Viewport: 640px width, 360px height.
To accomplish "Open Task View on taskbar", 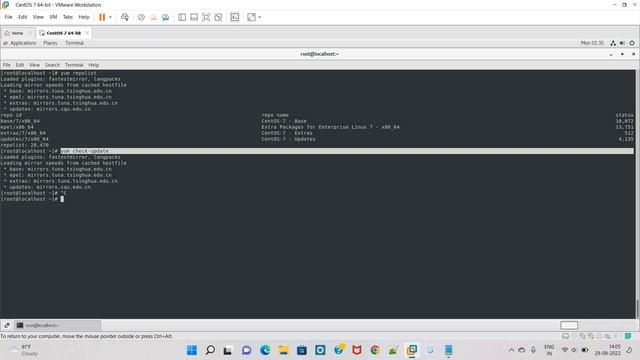I will (x=228, y=350).
